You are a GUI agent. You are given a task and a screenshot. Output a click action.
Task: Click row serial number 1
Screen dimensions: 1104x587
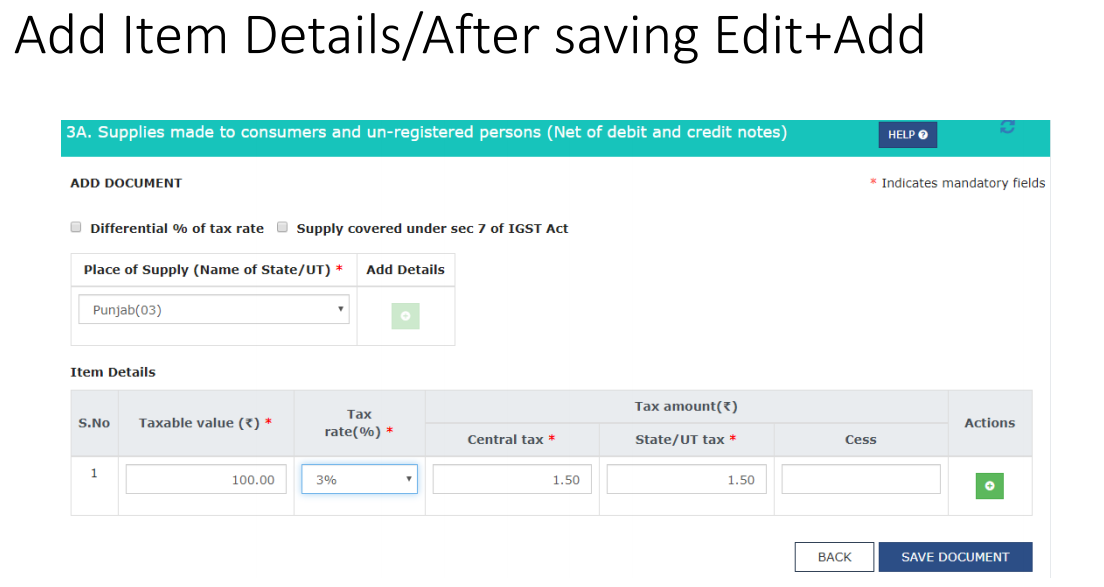coord(94,474)
